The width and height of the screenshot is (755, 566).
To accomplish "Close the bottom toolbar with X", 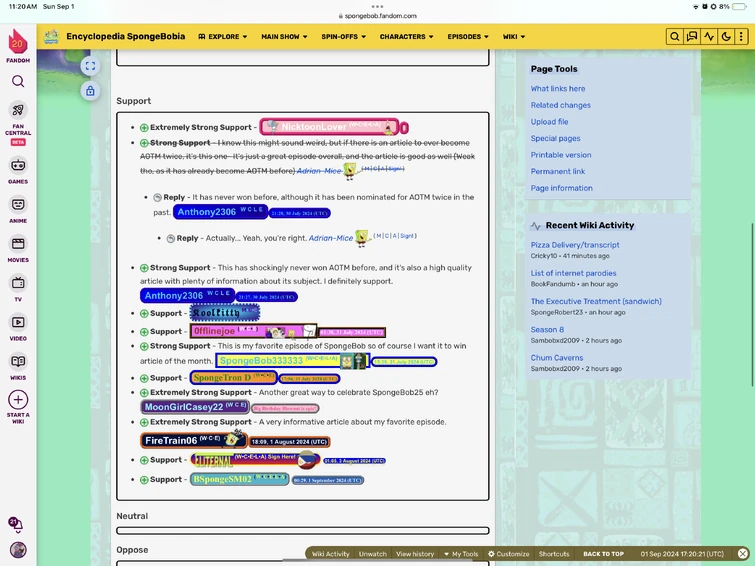I will pyautogui.click(x=742, y=553).
